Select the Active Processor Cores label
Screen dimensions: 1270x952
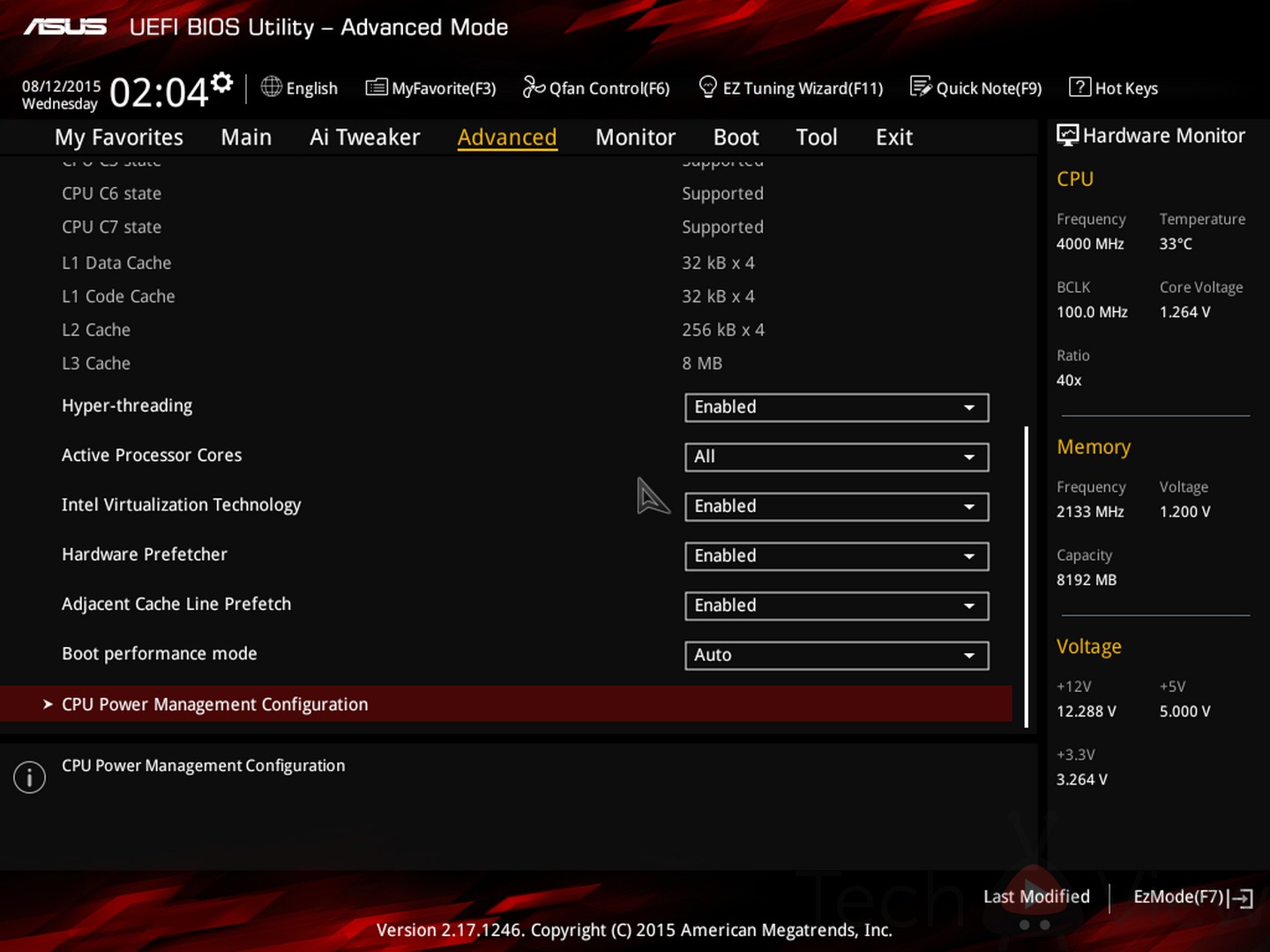pos(152,455)
